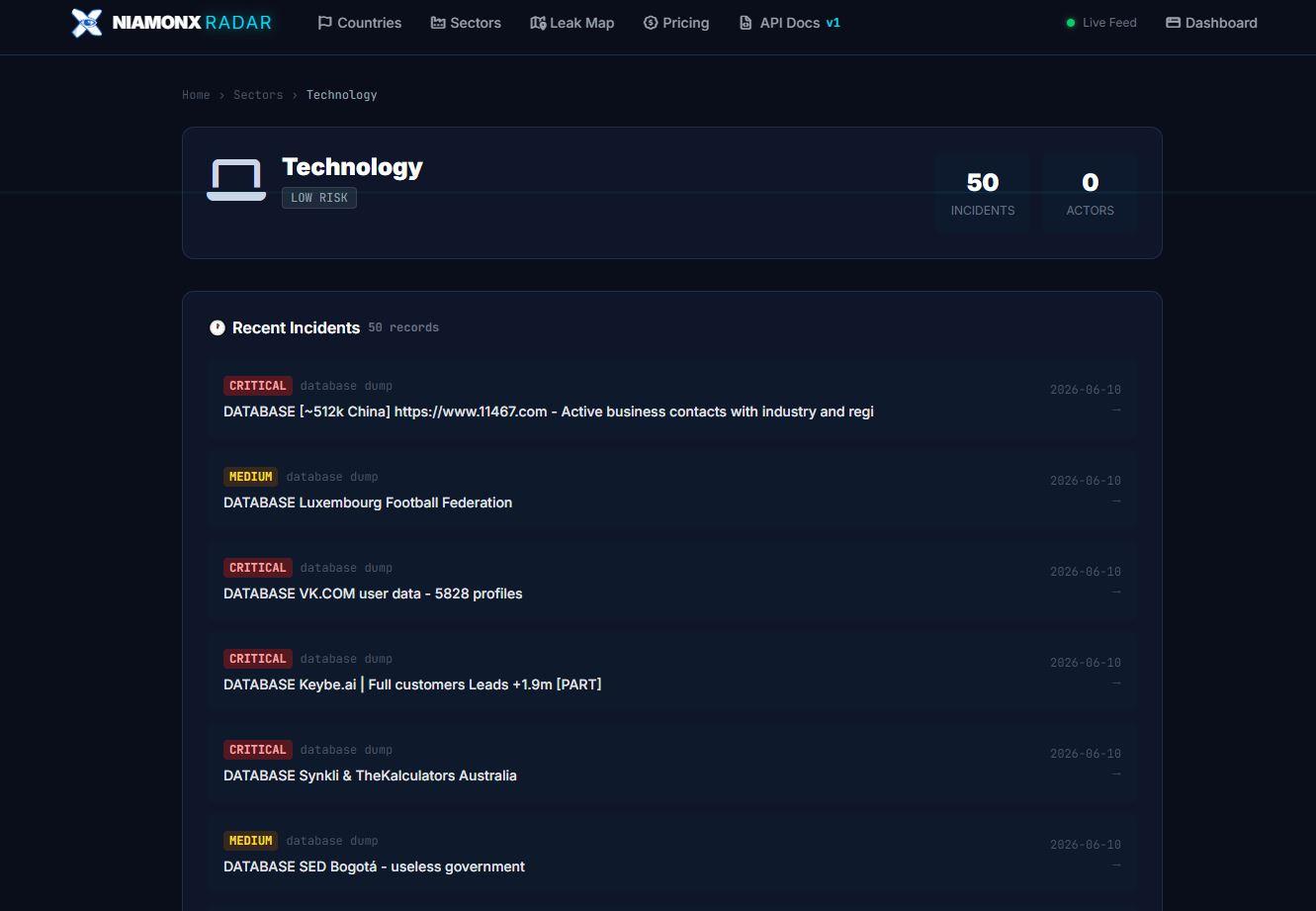Open the Countries menu item

(x=359, y=23)
